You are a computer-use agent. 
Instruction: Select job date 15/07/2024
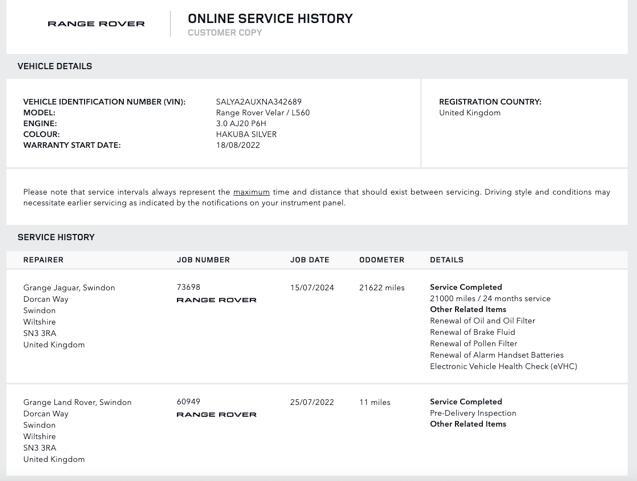312,288
